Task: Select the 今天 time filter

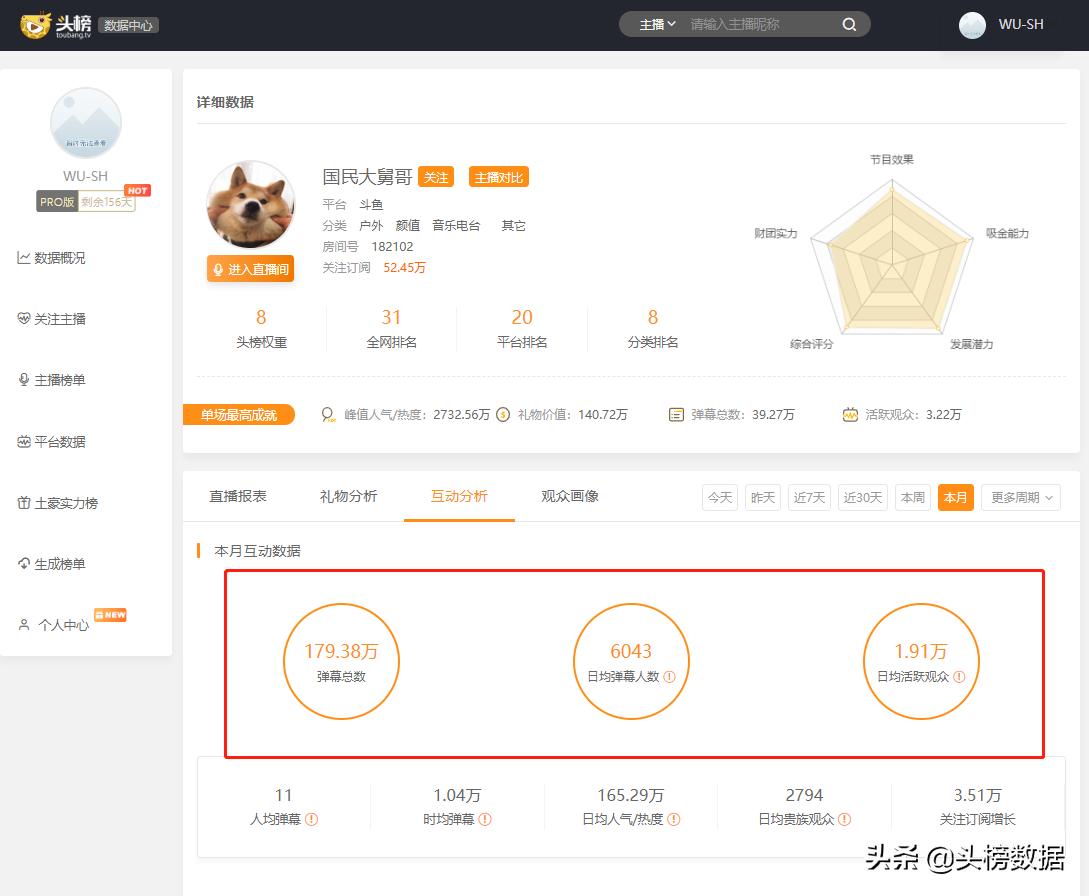Action: click(x=719, y=497)
